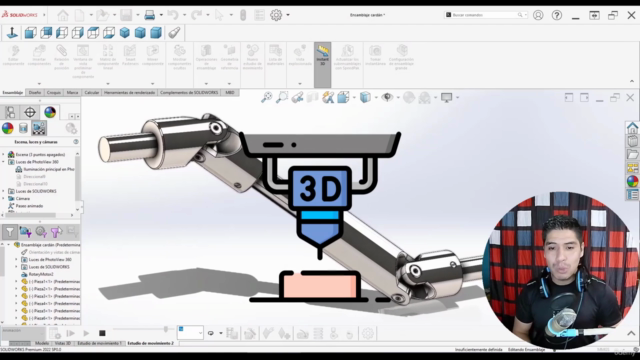Screen dimensions: 640x360
Task: Click the playback speed slider handle
Action: pos(166,329)
